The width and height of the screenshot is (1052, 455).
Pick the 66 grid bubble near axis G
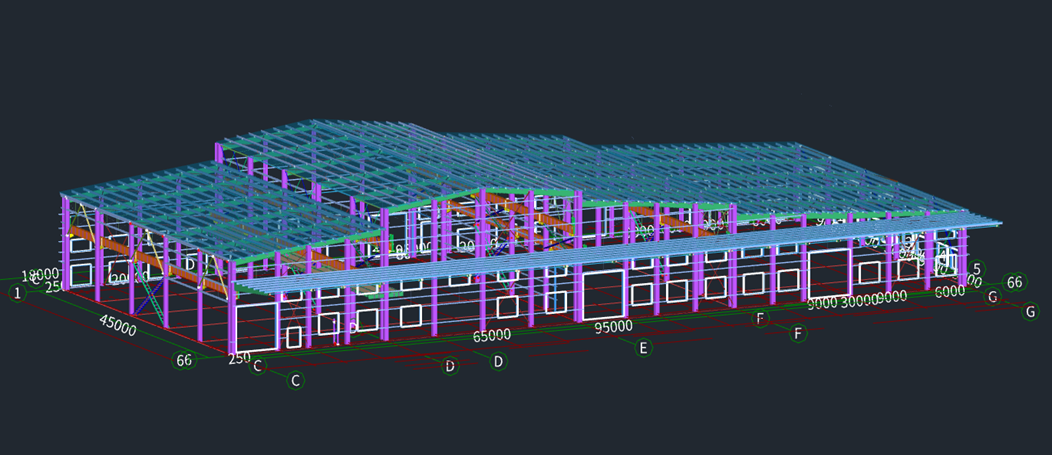(1014, 282)
